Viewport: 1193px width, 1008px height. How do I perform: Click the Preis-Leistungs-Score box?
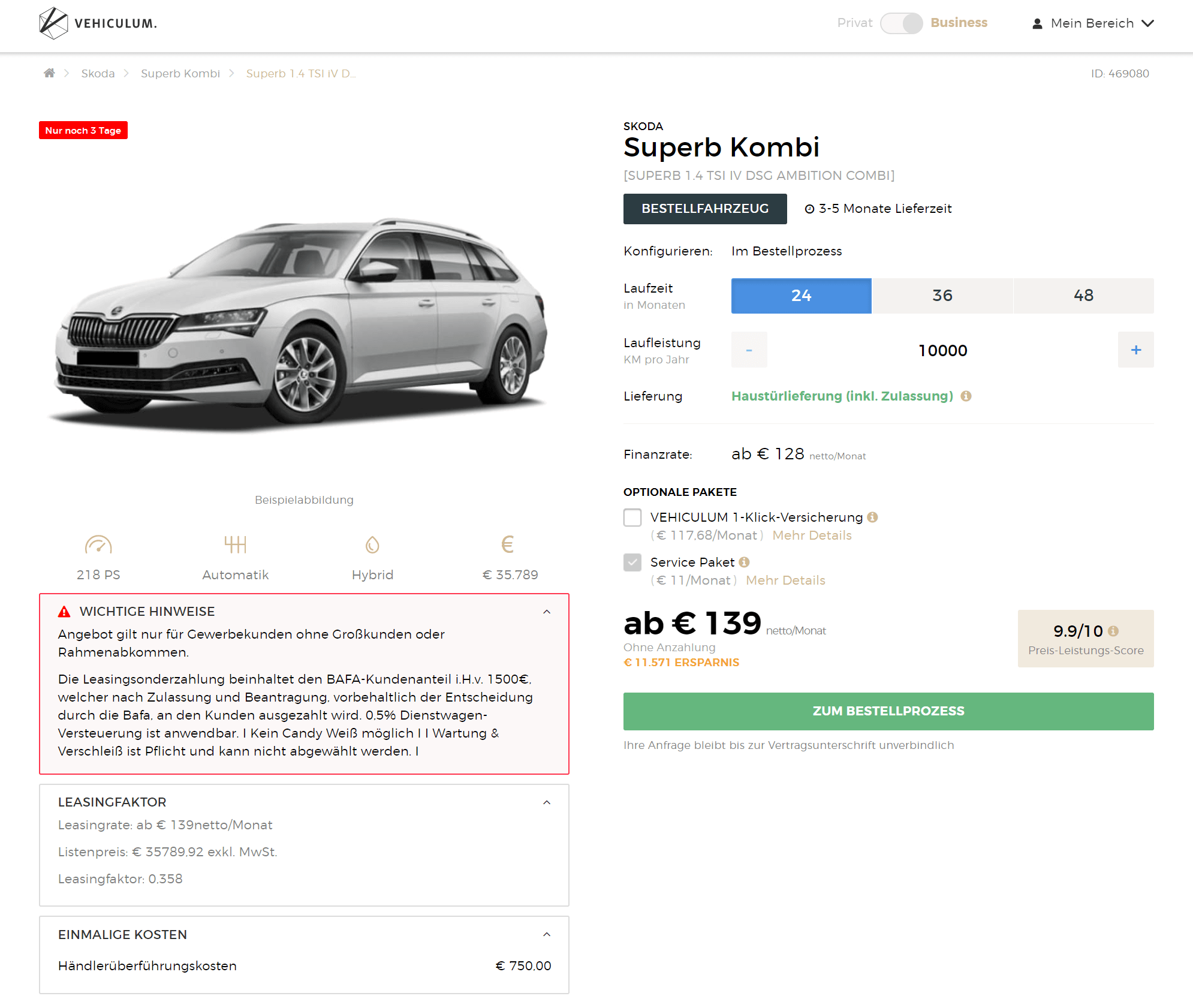click(1086, 639)
